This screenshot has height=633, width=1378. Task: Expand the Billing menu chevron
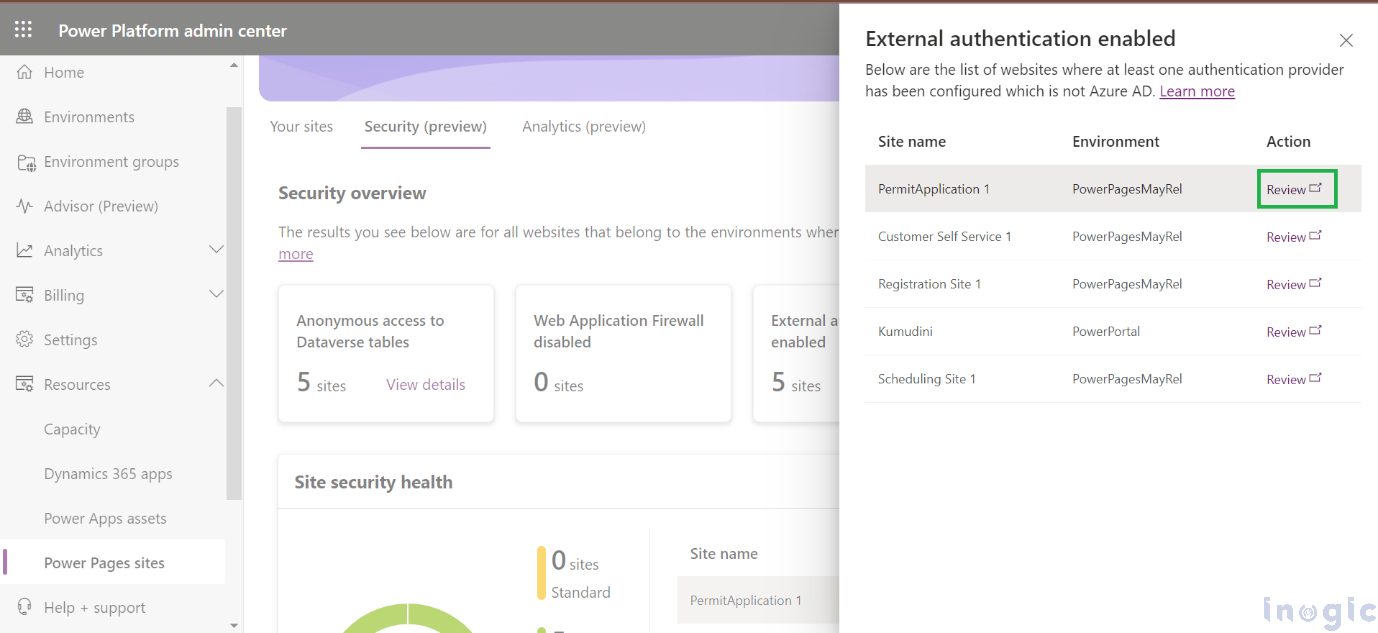[x=216, y=294]
